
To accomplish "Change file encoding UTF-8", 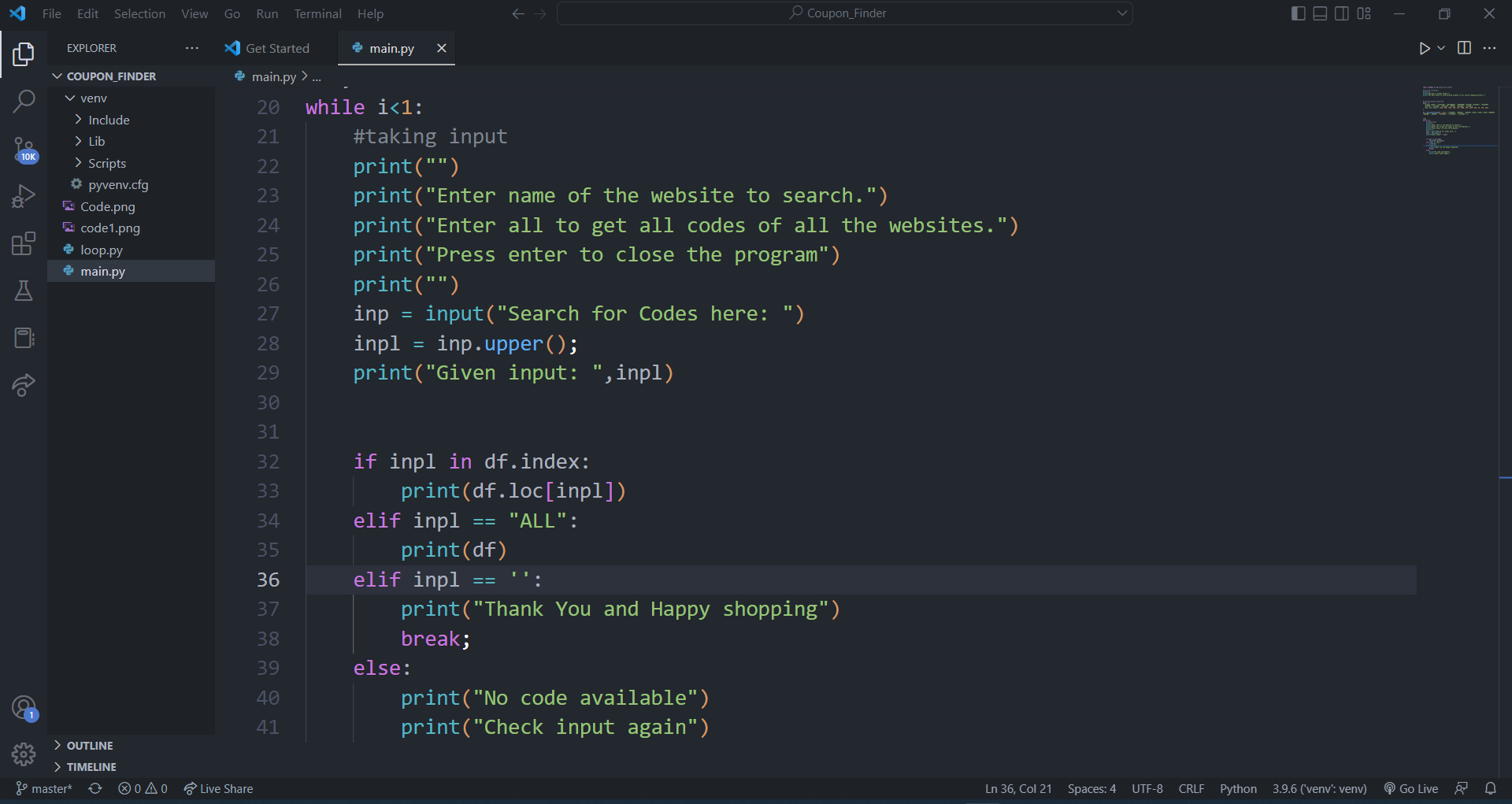I will (x=1147, y=789).
